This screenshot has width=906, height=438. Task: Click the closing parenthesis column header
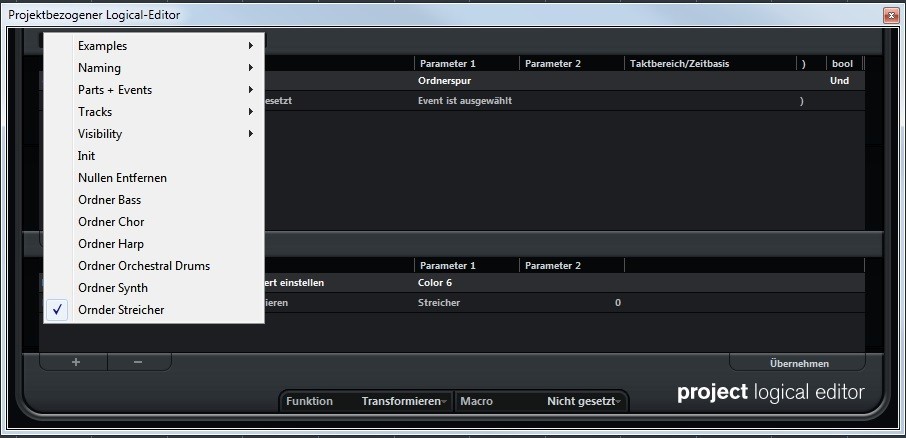[804, 64]
